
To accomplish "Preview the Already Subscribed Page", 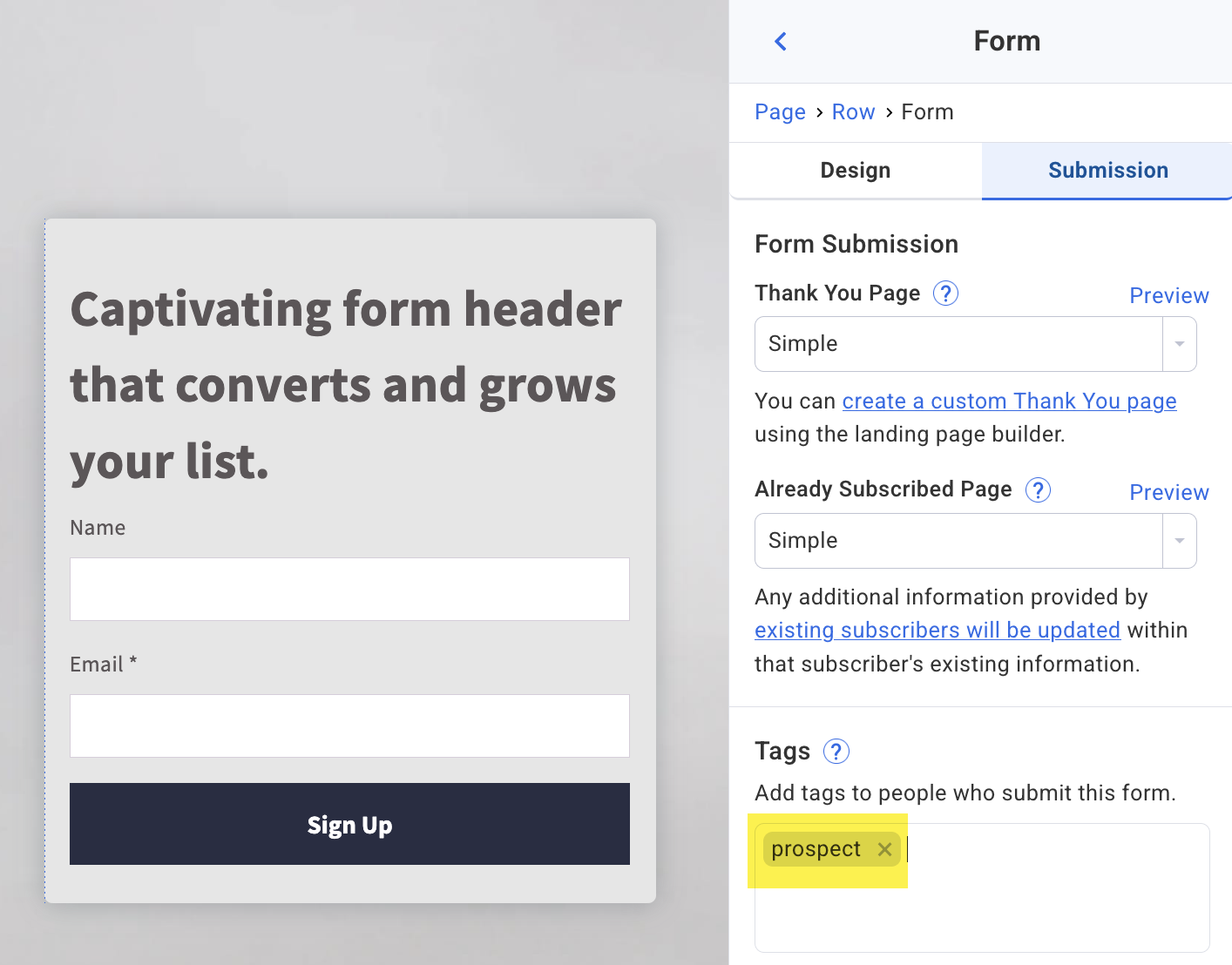I will tap(1169, 492).
